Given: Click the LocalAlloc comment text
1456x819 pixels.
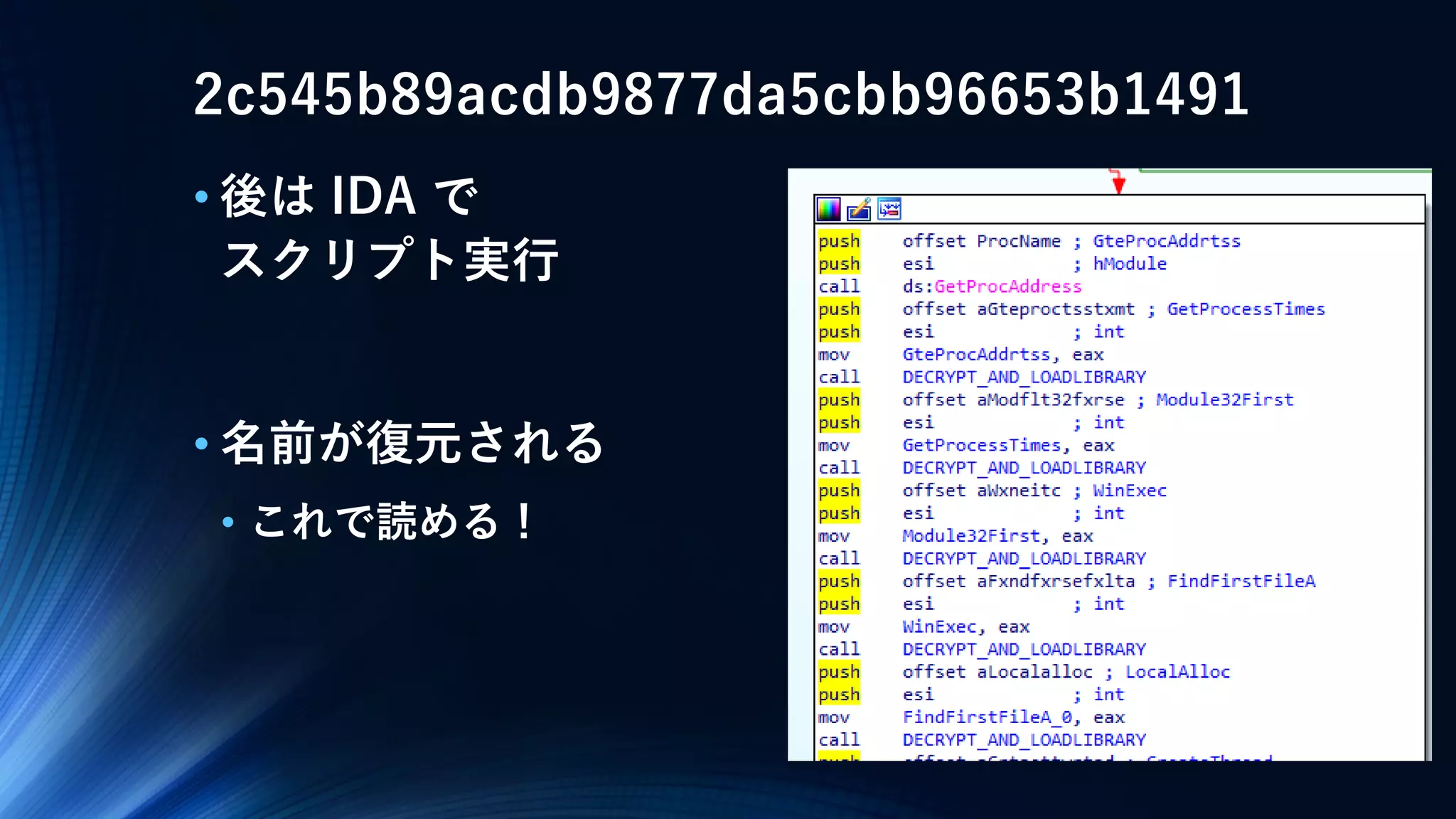Looking at the screenshot, I should tap(1177, 673).
